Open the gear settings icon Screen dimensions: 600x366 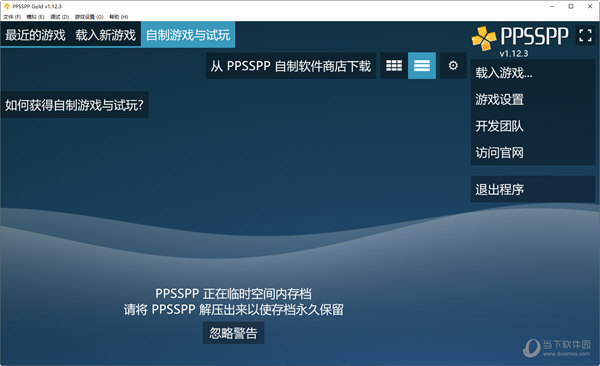(453, 66)
